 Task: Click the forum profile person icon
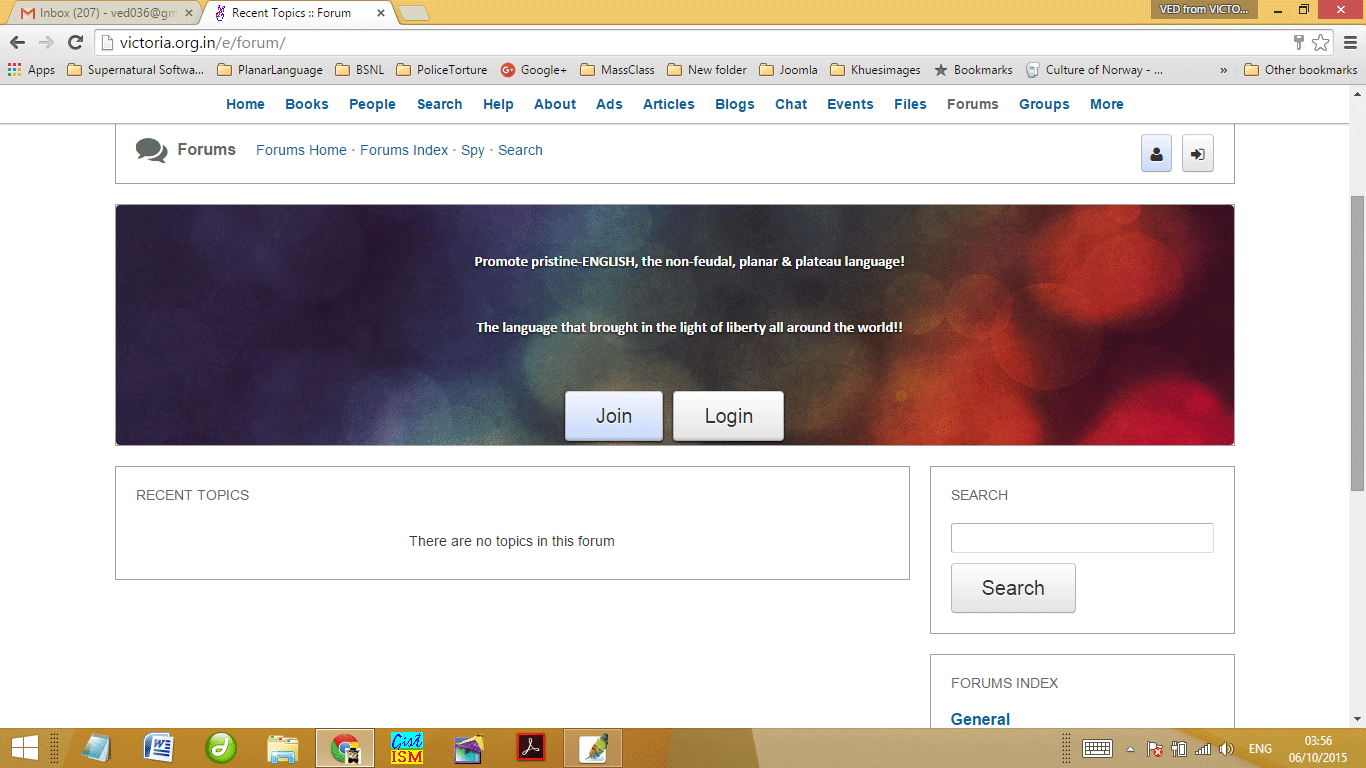(x=1156, y=154)
